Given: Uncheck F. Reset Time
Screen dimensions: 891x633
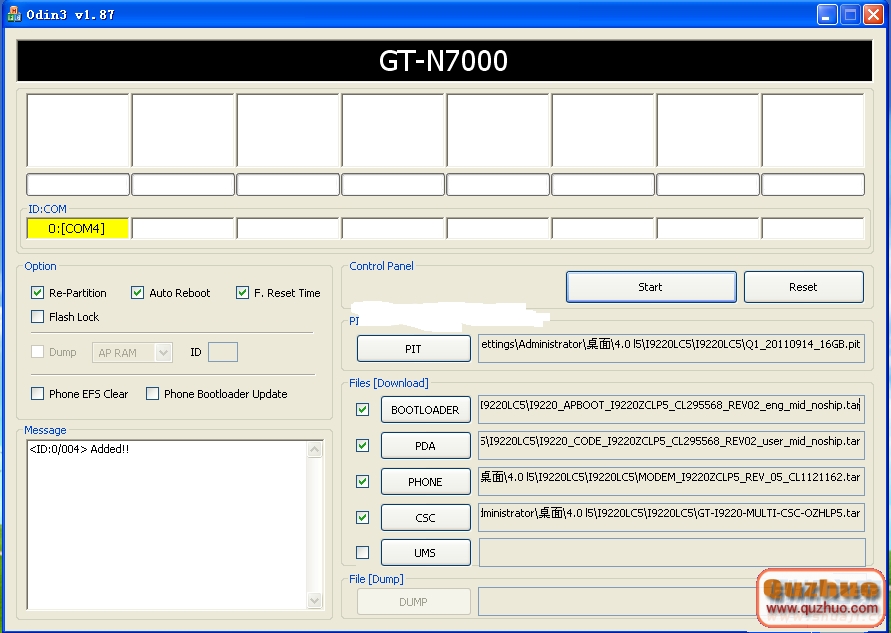Looking at the screenshot, I should (243, 293).
